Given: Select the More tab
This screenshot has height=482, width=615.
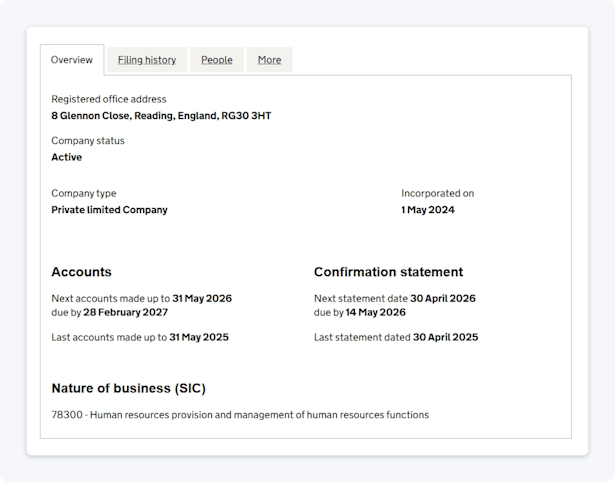Looking at the screenshot, I should point(269,60).
